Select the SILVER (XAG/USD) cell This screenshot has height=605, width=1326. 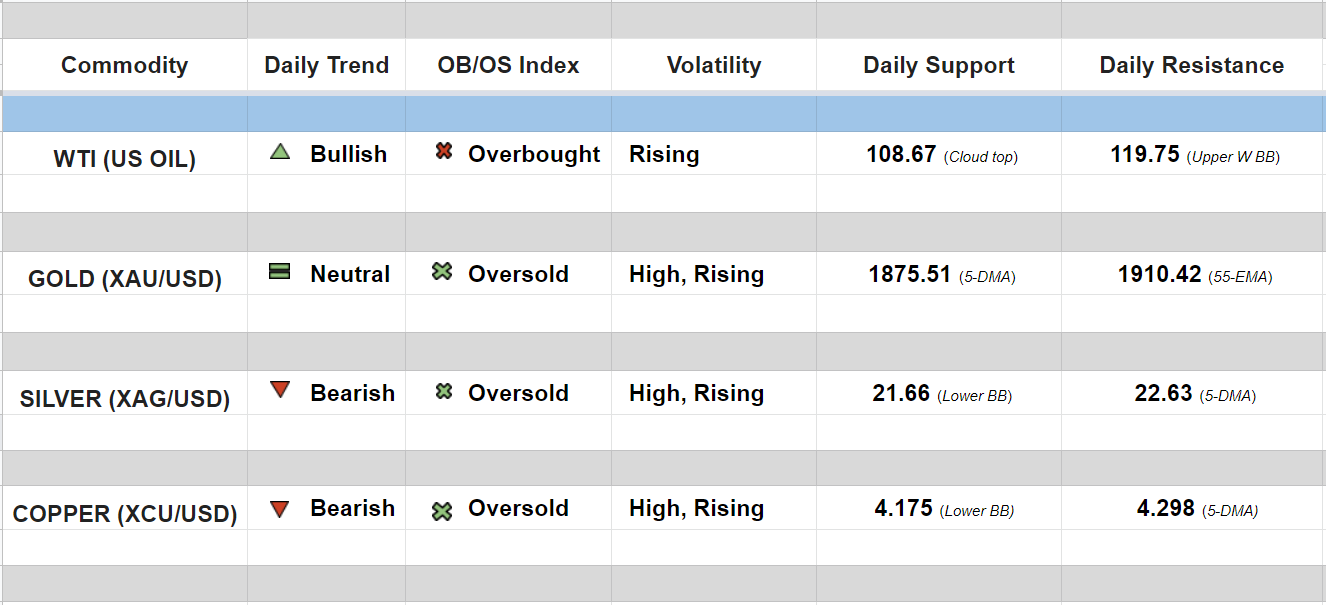click(124, 399)
